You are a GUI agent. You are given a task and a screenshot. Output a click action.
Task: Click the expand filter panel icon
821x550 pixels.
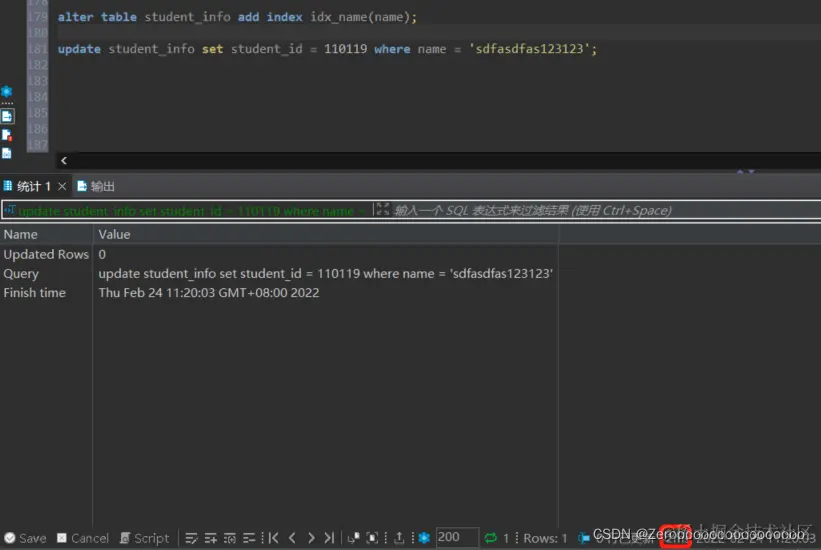click(x=383, y=210)
